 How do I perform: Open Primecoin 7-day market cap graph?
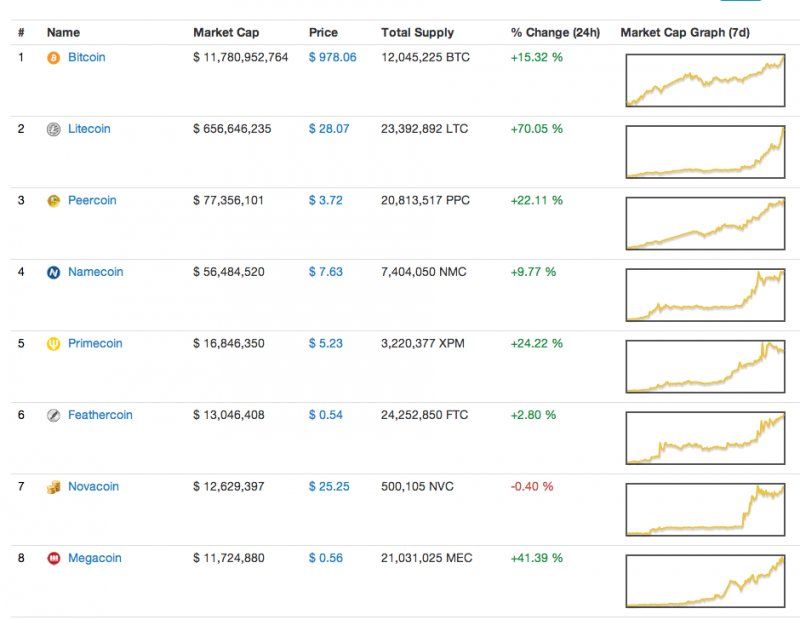(x=705, y=366)
